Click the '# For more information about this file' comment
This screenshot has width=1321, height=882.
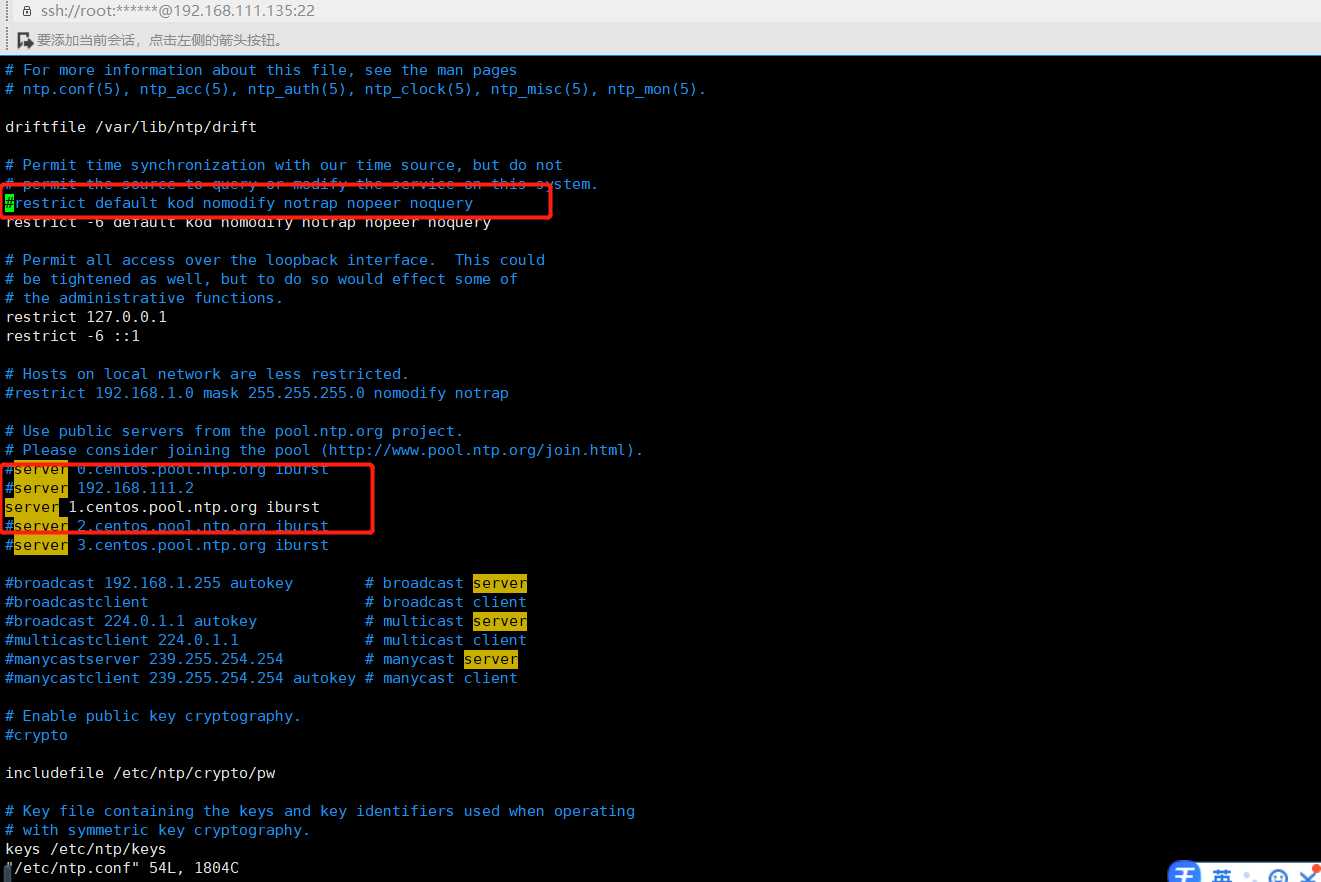(x=261, y=70)
